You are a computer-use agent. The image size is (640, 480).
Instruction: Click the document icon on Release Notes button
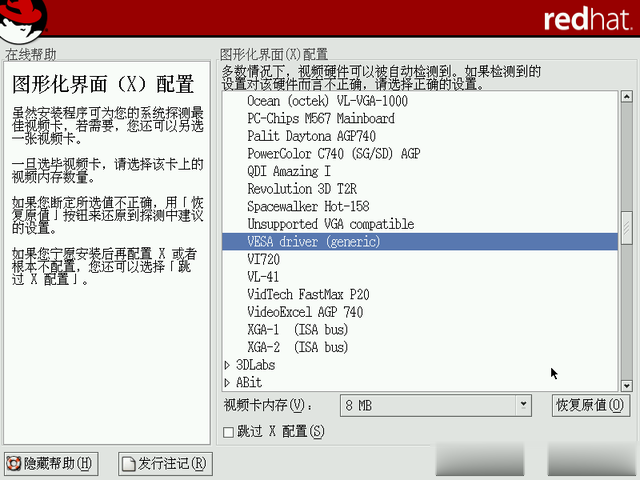pos(129,464)
